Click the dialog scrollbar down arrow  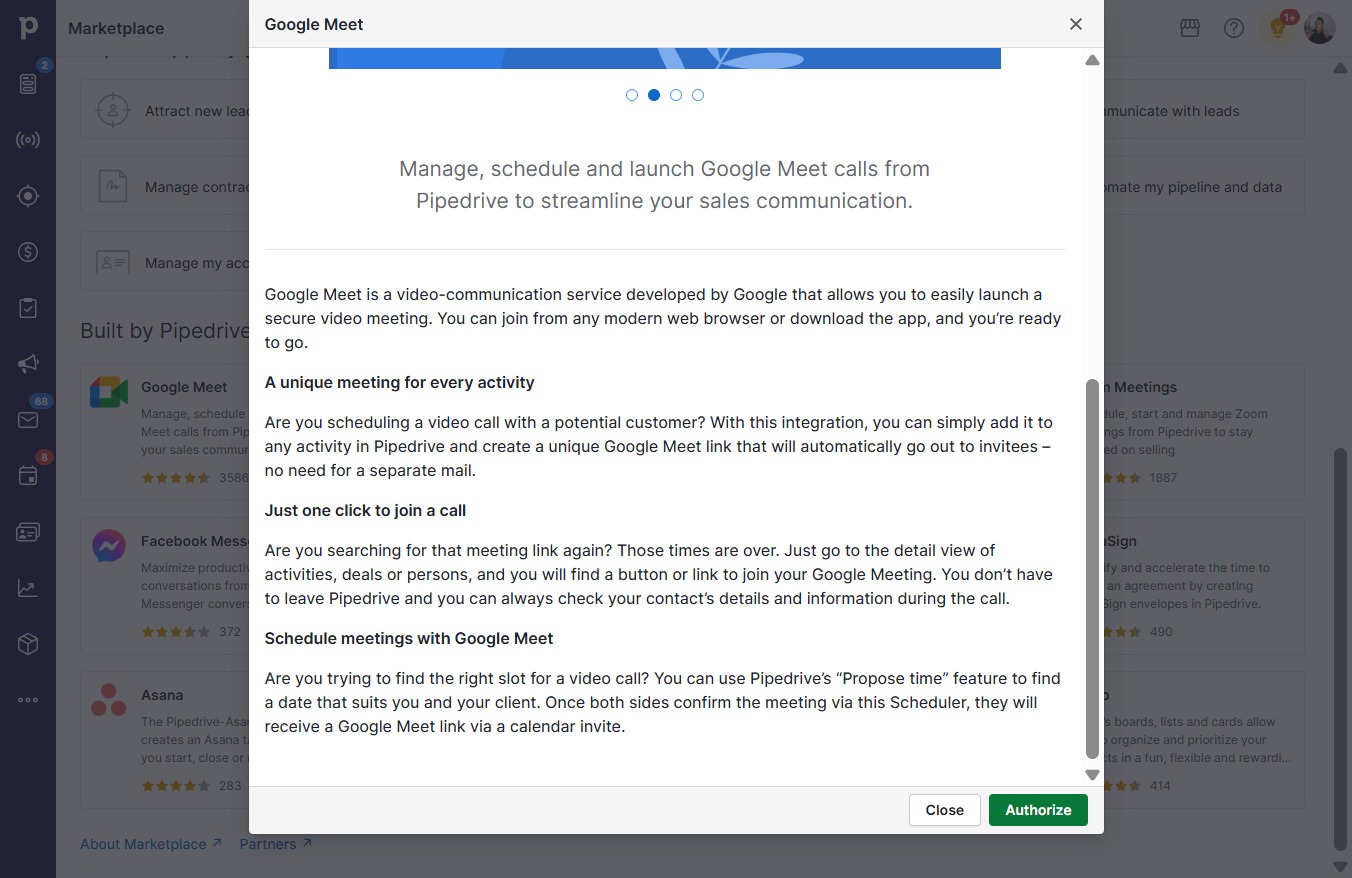1092,774
